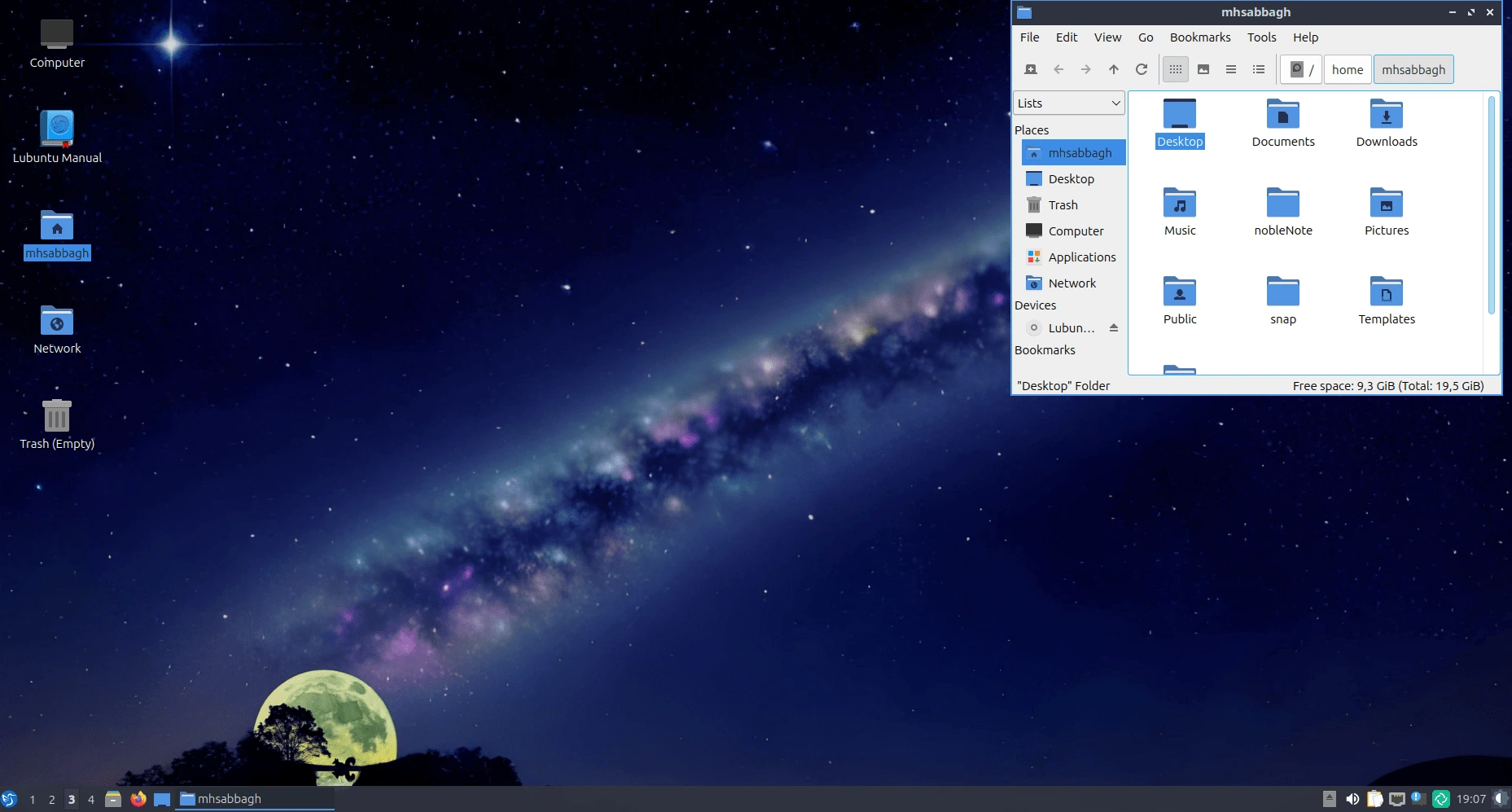Click the Lubuntu Manual desktop icon

(57, 137)
